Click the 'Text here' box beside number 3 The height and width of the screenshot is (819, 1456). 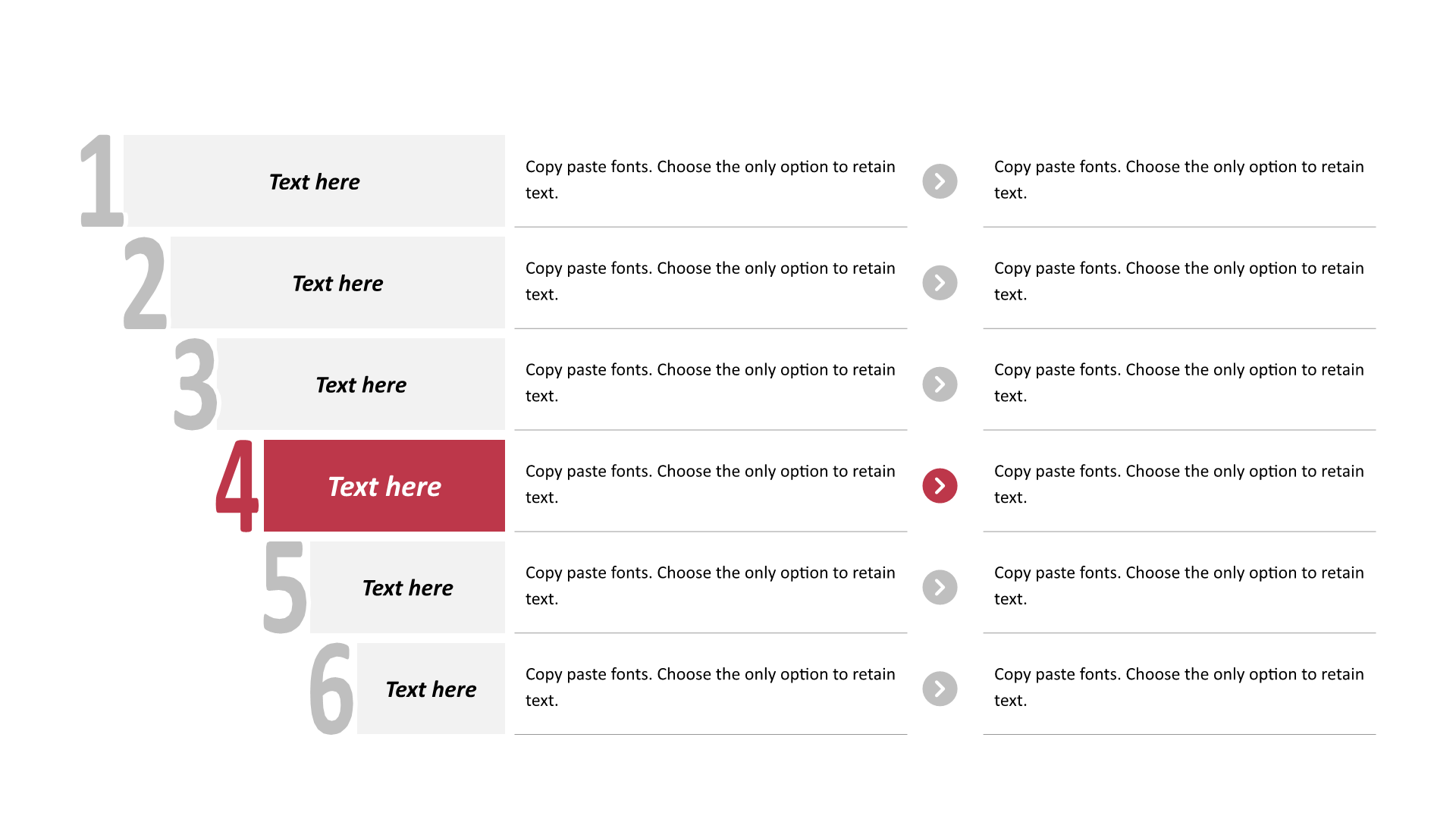pyautogui.click(x=361, y=384)
